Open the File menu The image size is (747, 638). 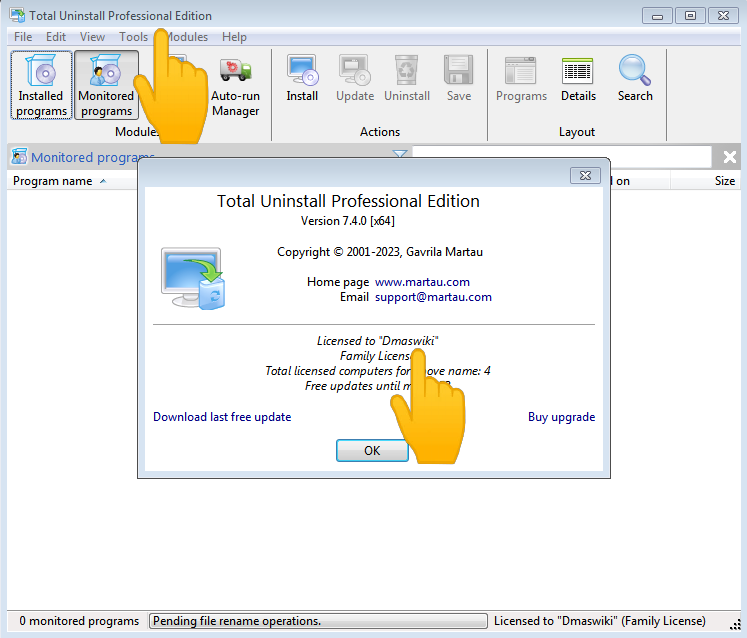tap(23, 37)
